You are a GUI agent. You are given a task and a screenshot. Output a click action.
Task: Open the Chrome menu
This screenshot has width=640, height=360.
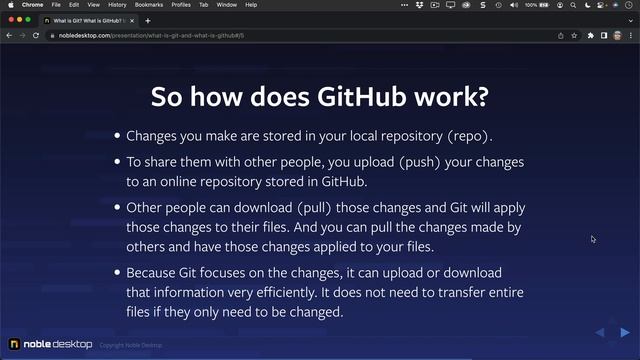pyautogui.click(x=32, y=5)
